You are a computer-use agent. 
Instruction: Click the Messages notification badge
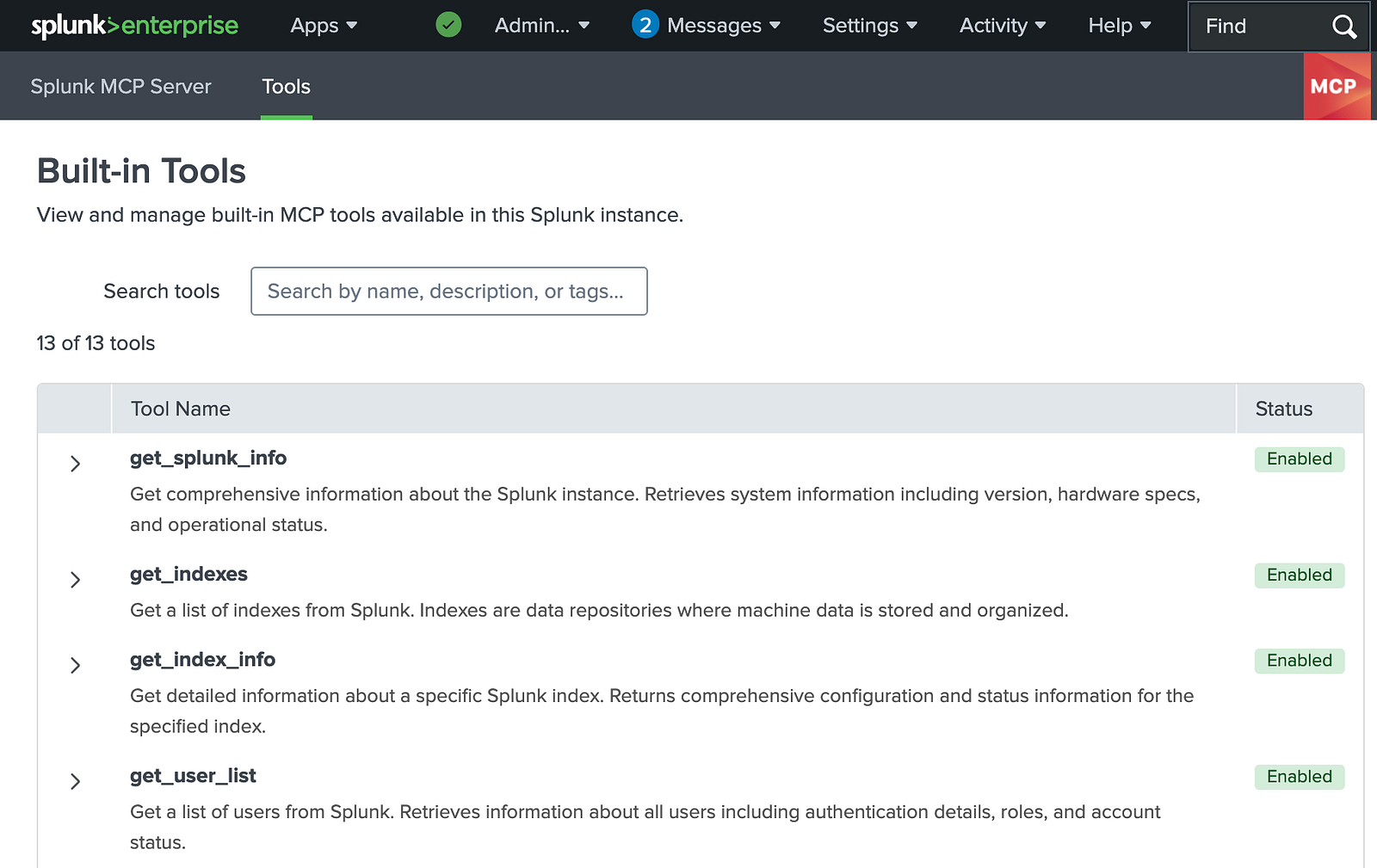click(x=645, y=25)
